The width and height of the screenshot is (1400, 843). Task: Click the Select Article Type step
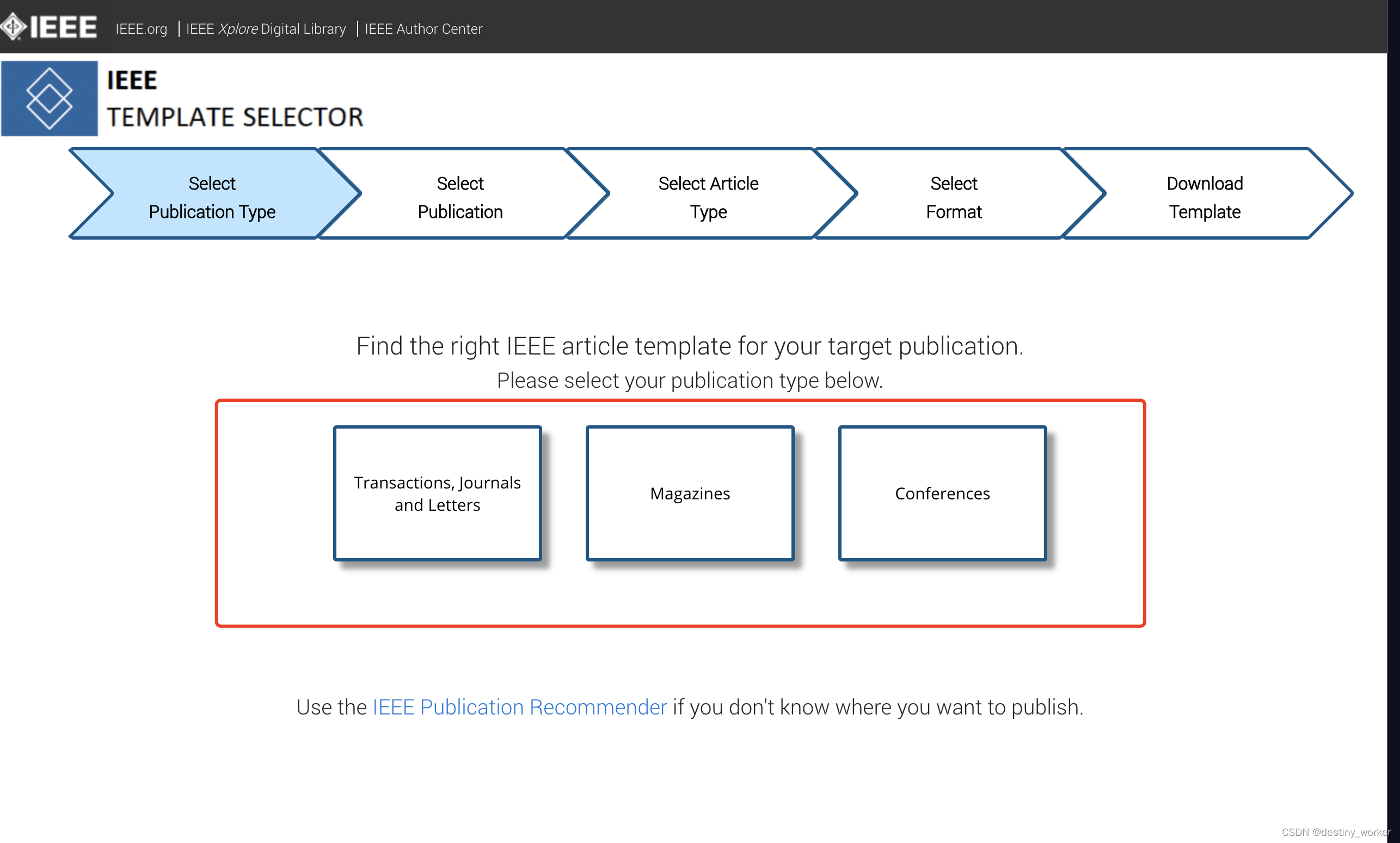[708, 197]
